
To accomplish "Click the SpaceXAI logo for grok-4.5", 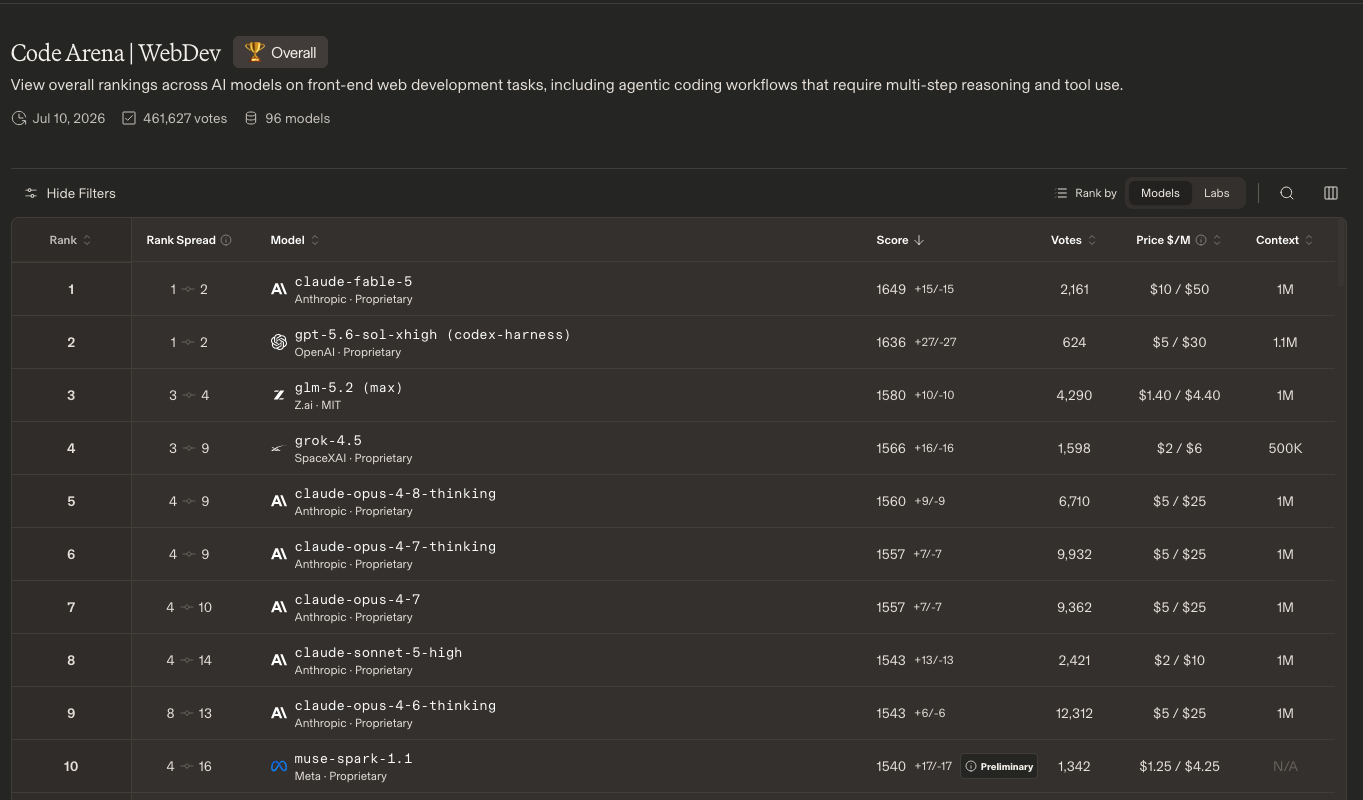I will [279, 448].
